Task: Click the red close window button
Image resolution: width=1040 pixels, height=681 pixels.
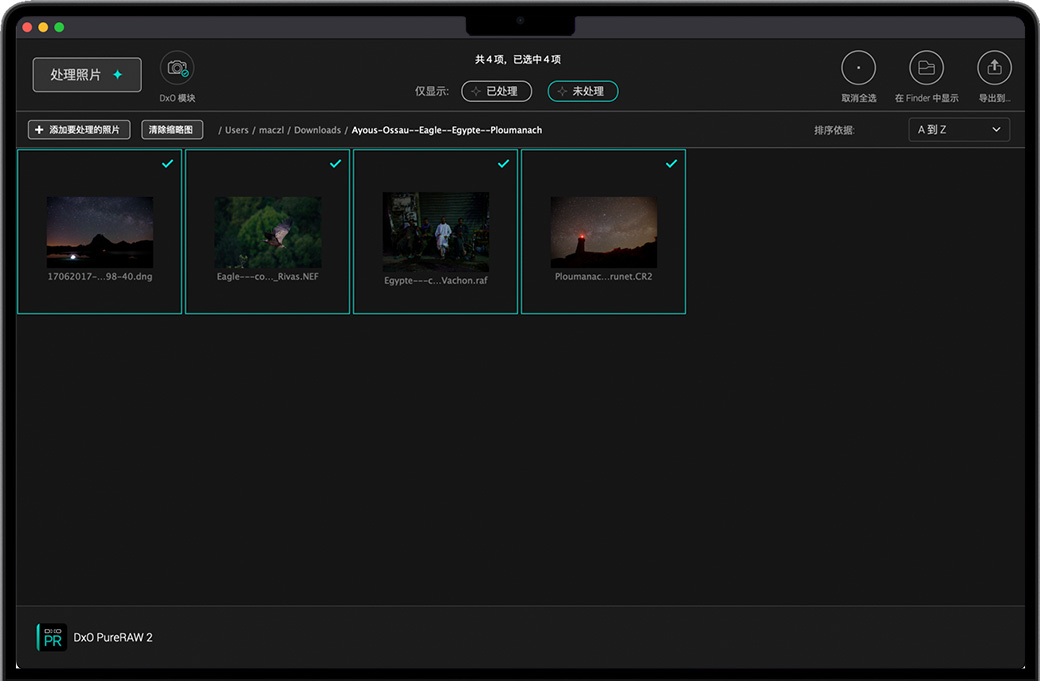Action: 27,27
